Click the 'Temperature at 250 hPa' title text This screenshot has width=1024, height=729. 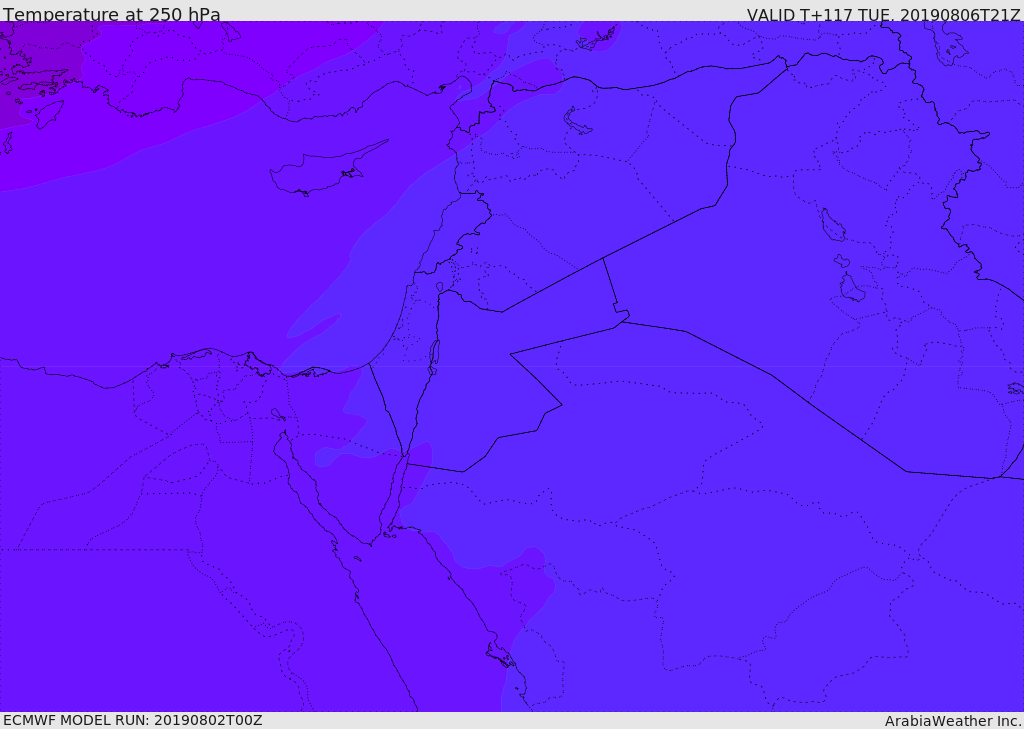pos(112,14)
